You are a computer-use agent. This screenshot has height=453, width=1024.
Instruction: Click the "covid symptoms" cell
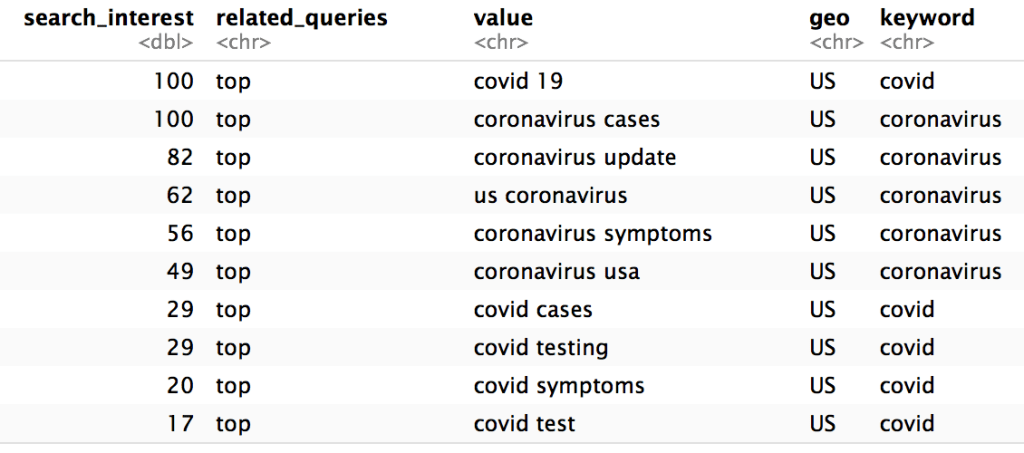point(558,386)
